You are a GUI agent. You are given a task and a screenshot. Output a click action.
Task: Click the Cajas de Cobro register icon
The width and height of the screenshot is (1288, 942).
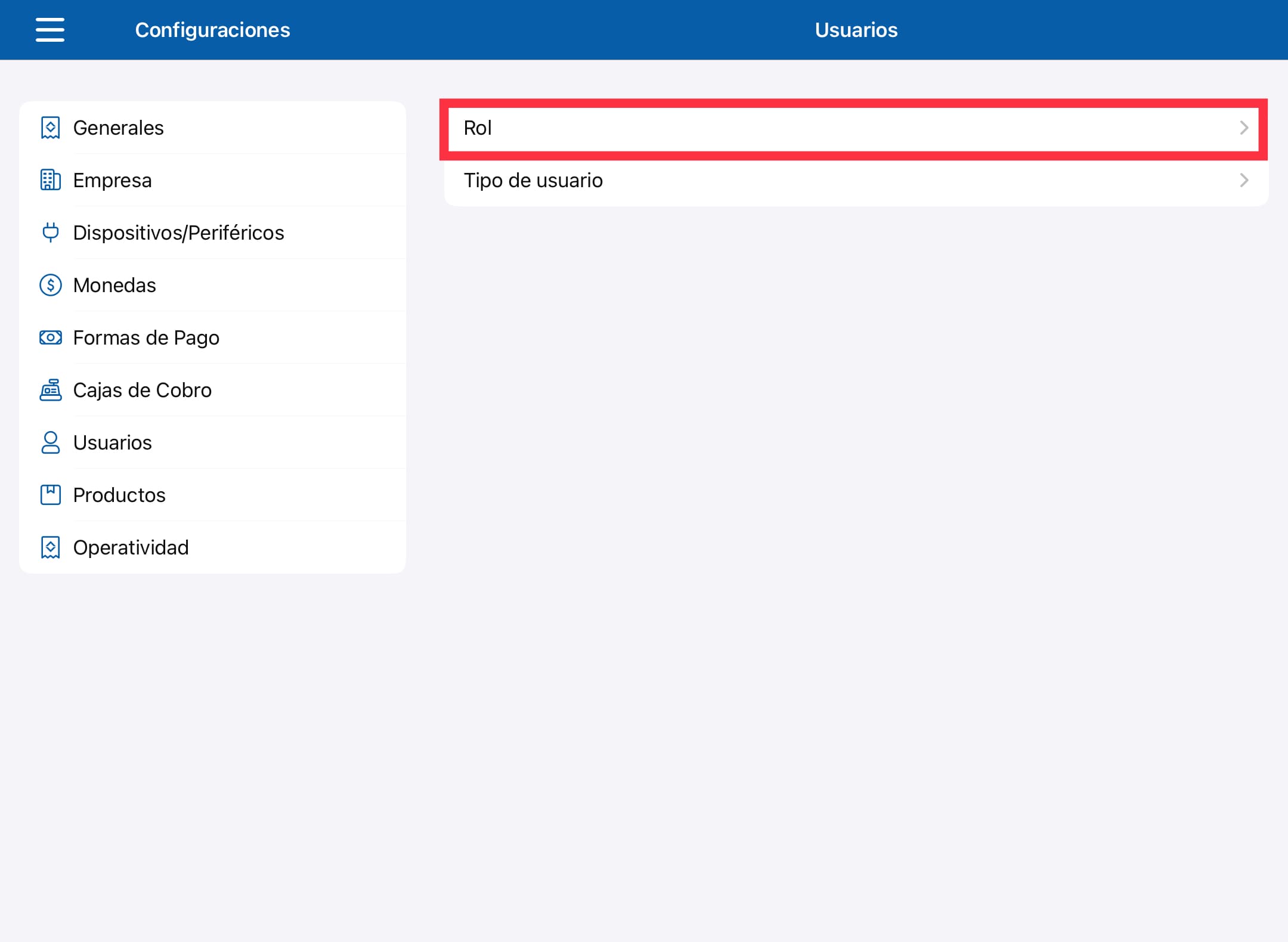(51, 390)
